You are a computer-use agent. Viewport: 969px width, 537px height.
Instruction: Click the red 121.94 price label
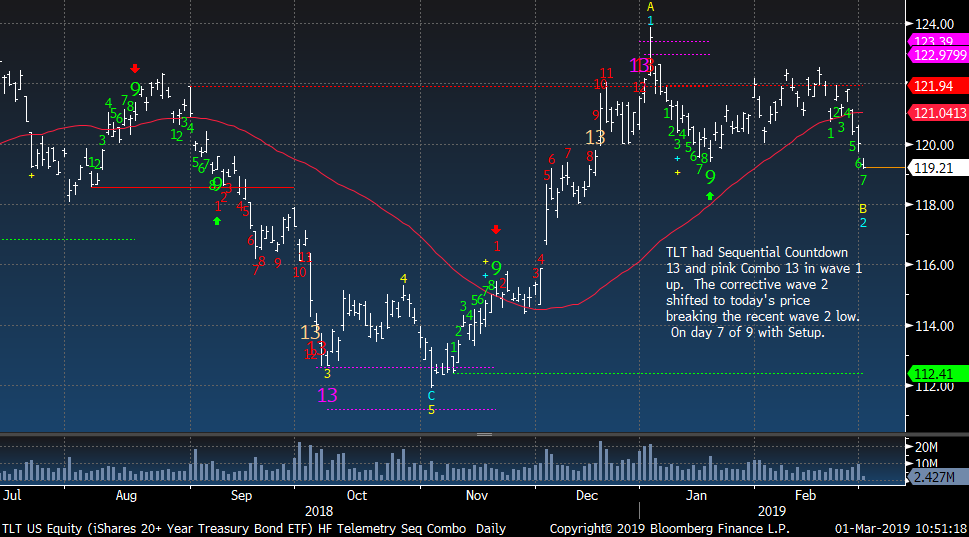point(937,86)
